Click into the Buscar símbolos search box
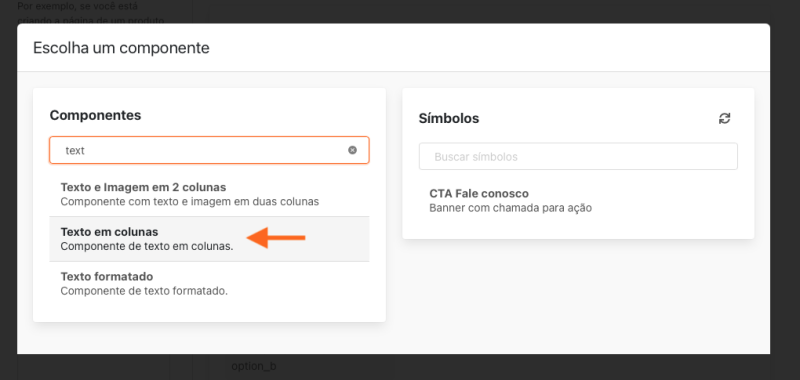800x380 pixels. pos(578,157)
